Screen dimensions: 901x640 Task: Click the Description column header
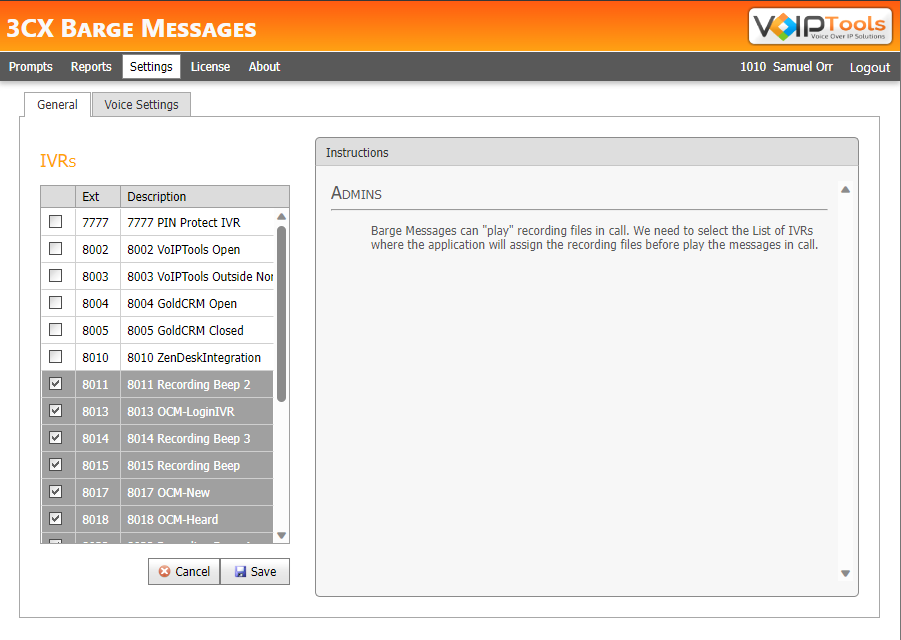[x=205, y=196]
